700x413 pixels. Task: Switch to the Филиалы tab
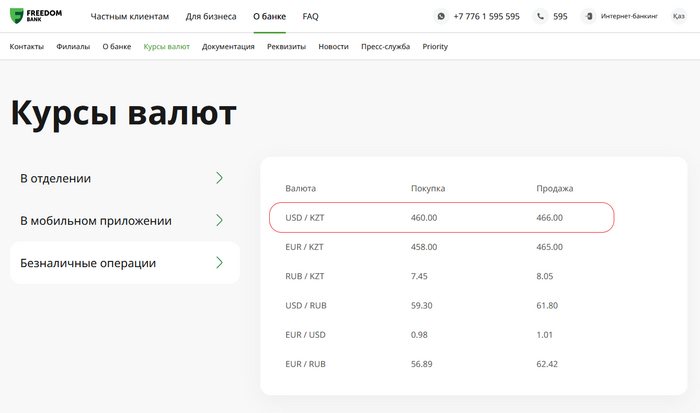[x=73, y=47]
